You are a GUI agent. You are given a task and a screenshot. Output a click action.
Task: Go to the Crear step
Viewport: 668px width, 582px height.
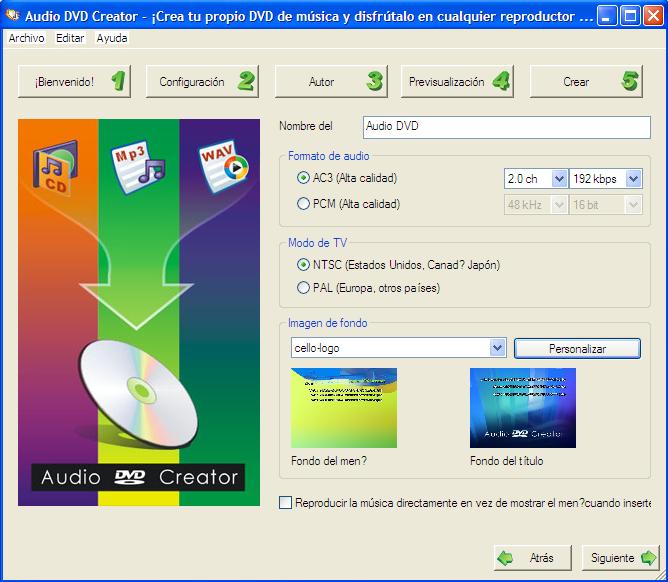(x=586, y=81)
